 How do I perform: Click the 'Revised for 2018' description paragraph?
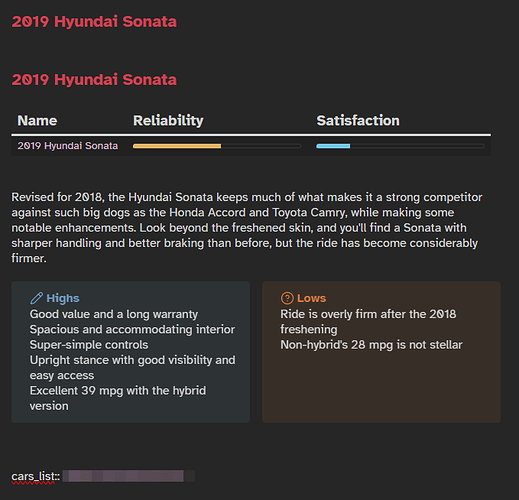[x=247, y=228]
